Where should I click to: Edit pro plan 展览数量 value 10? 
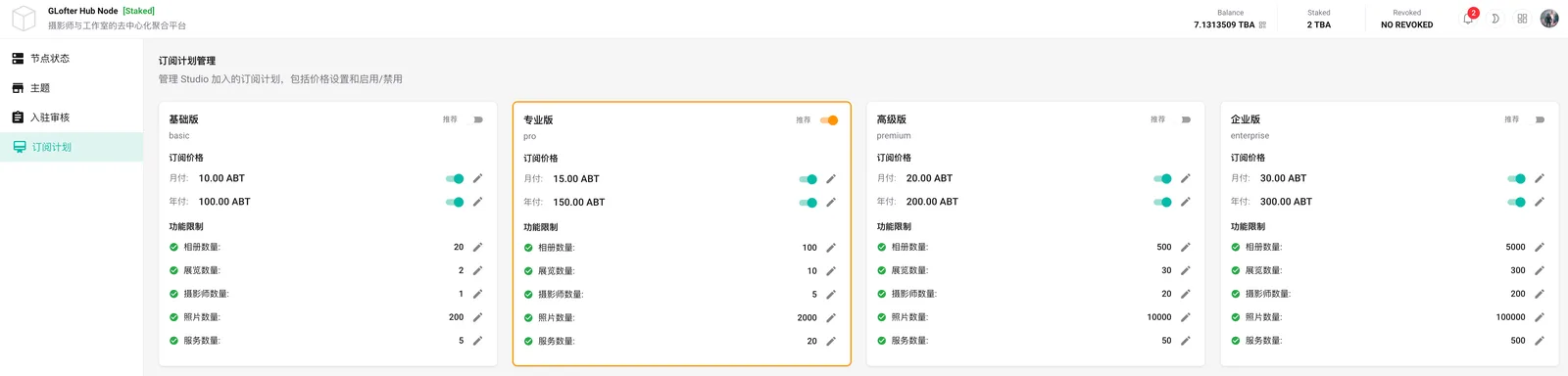click(831, 271)
